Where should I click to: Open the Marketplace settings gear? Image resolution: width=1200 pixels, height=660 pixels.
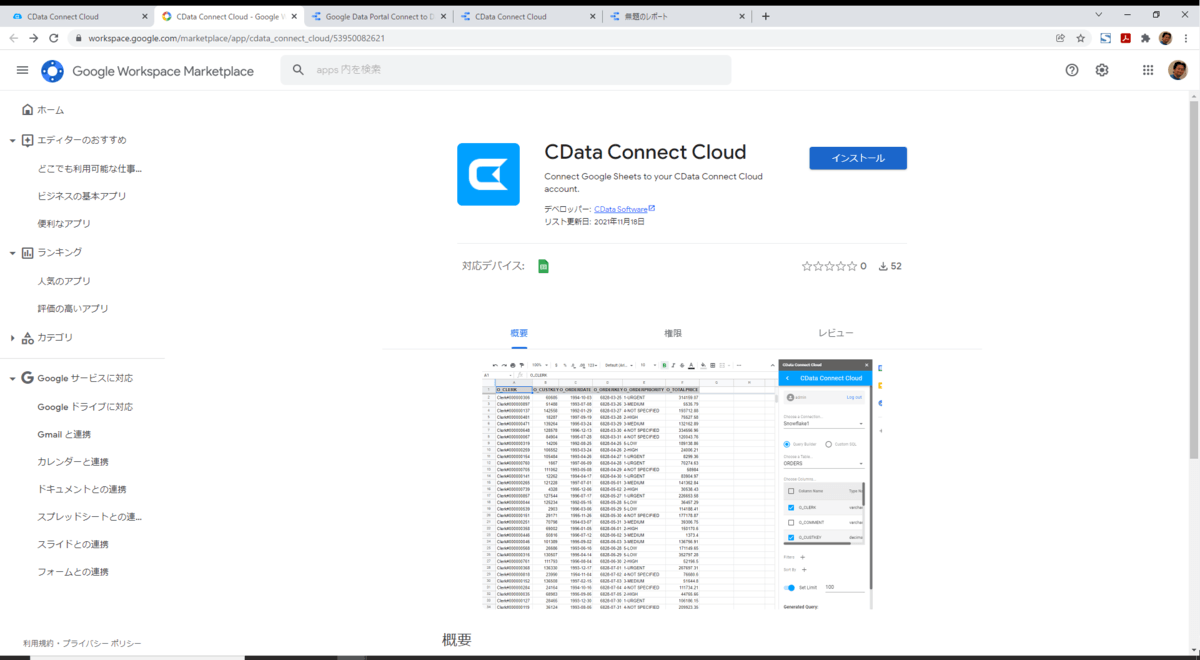point(1102,70)
